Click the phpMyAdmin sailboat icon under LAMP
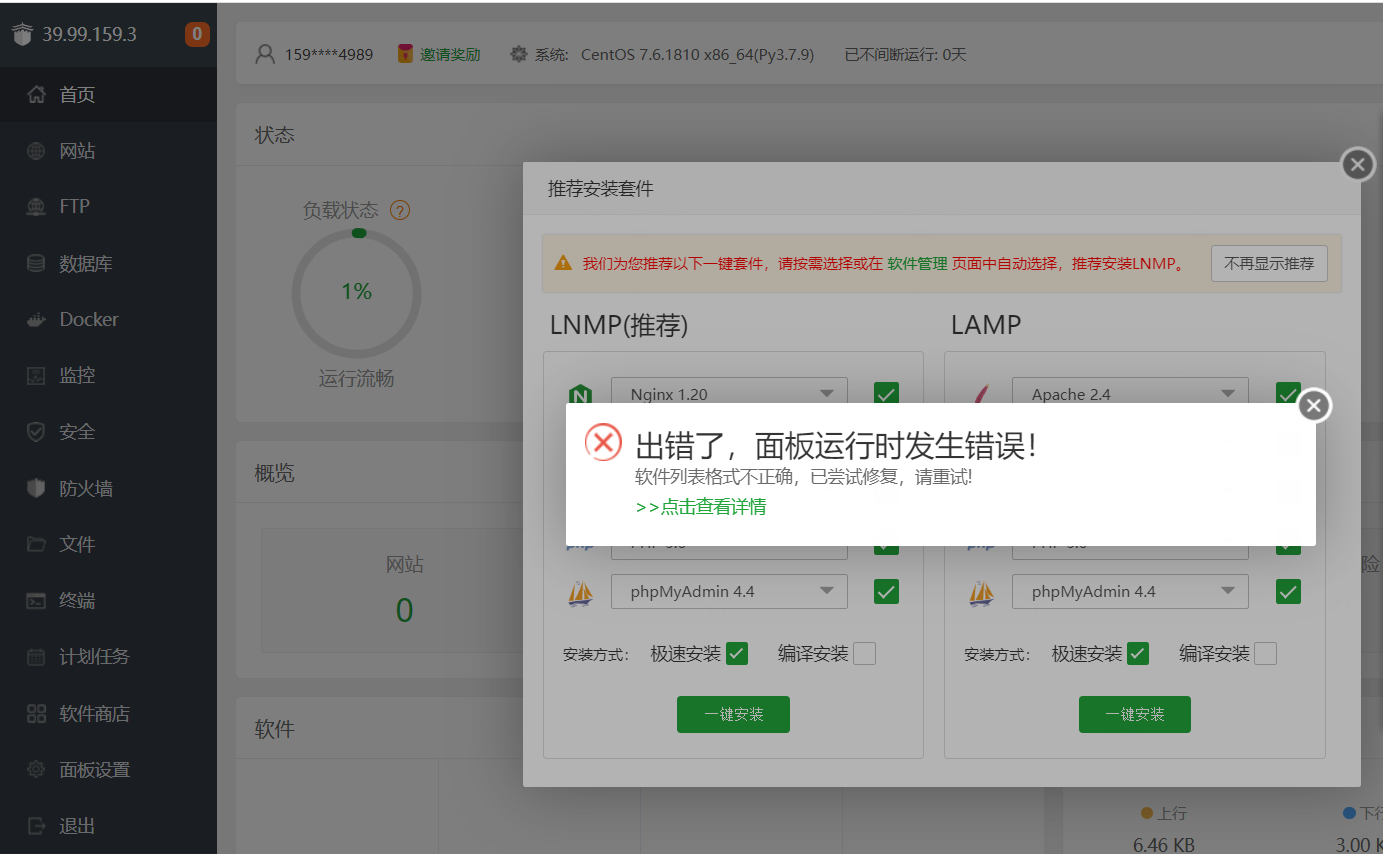Screen dimensions: 1383x854 click(x=982, y=592)
